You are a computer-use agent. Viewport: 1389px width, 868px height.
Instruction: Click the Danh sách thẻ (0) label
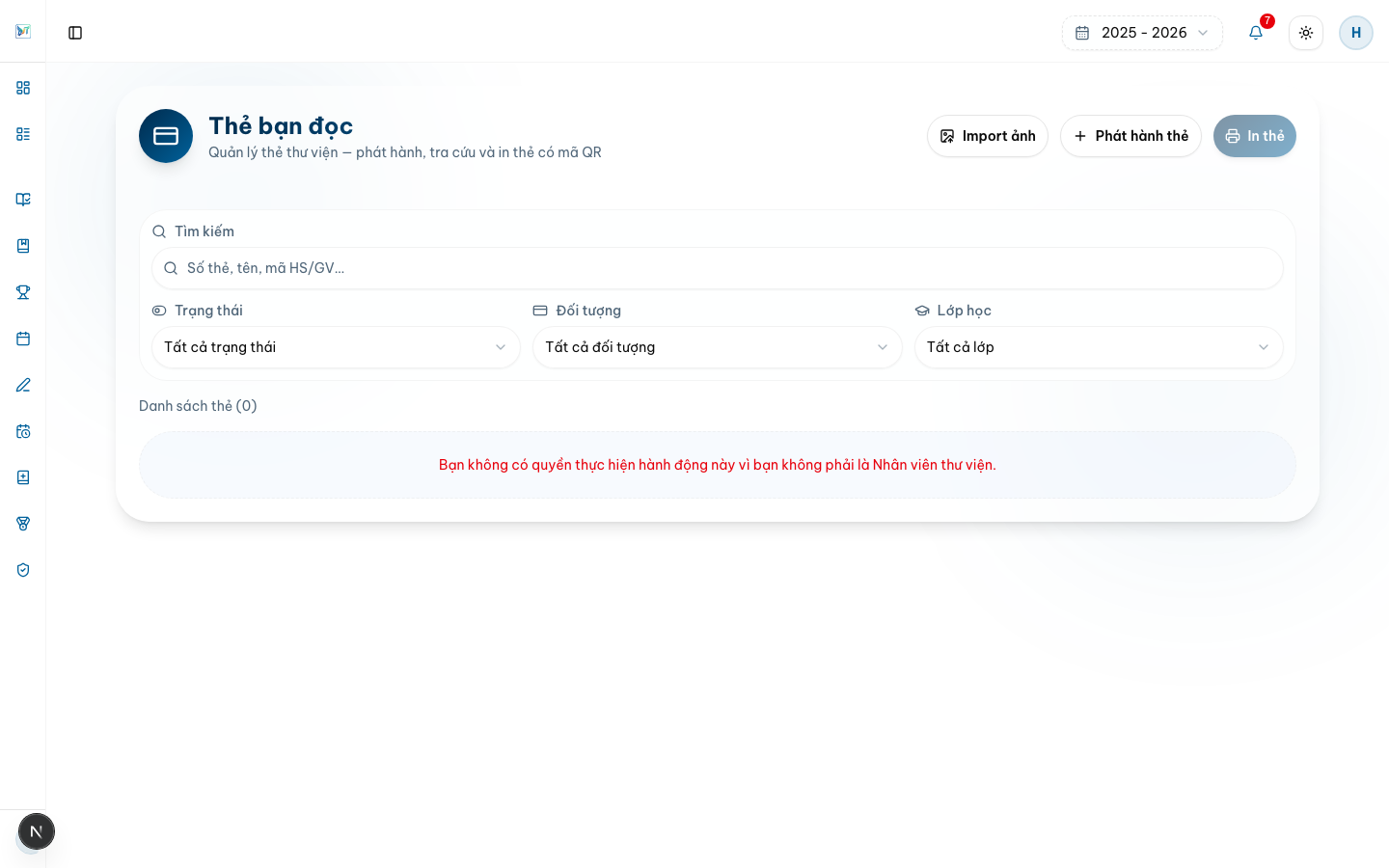[198, 406]
